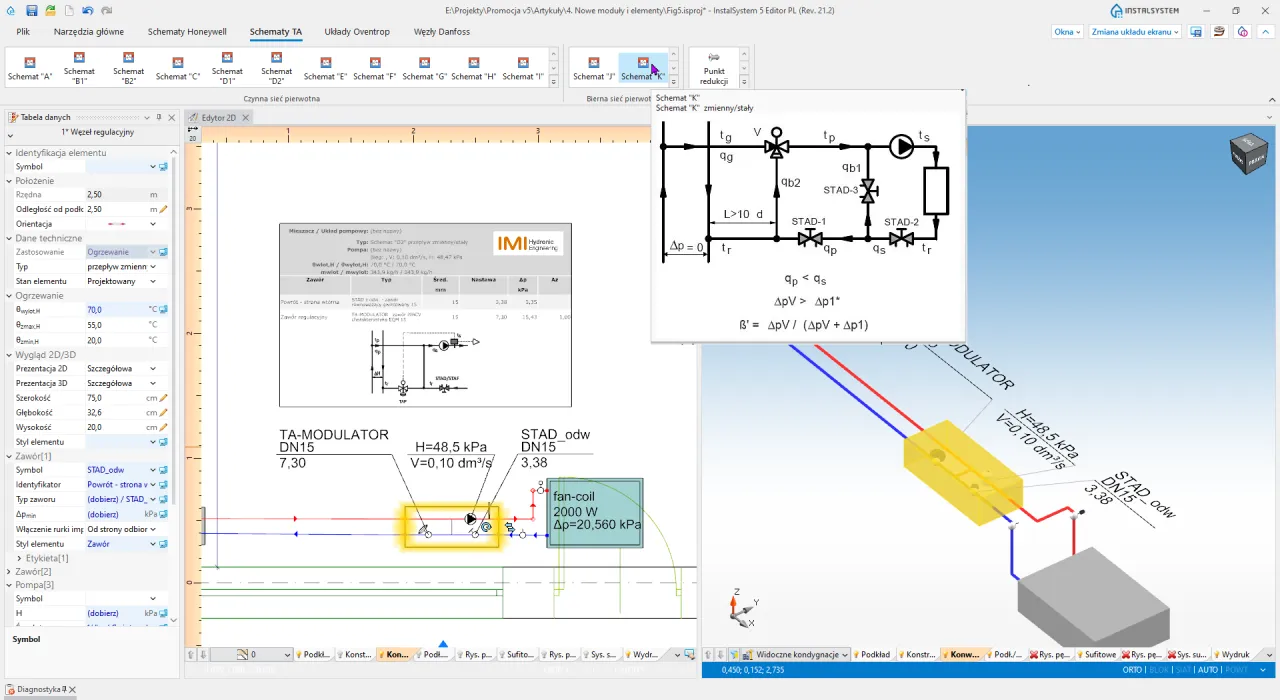Collapse the Ogrzewanie property group
The image size is (1280, 700).
(10, 296)
